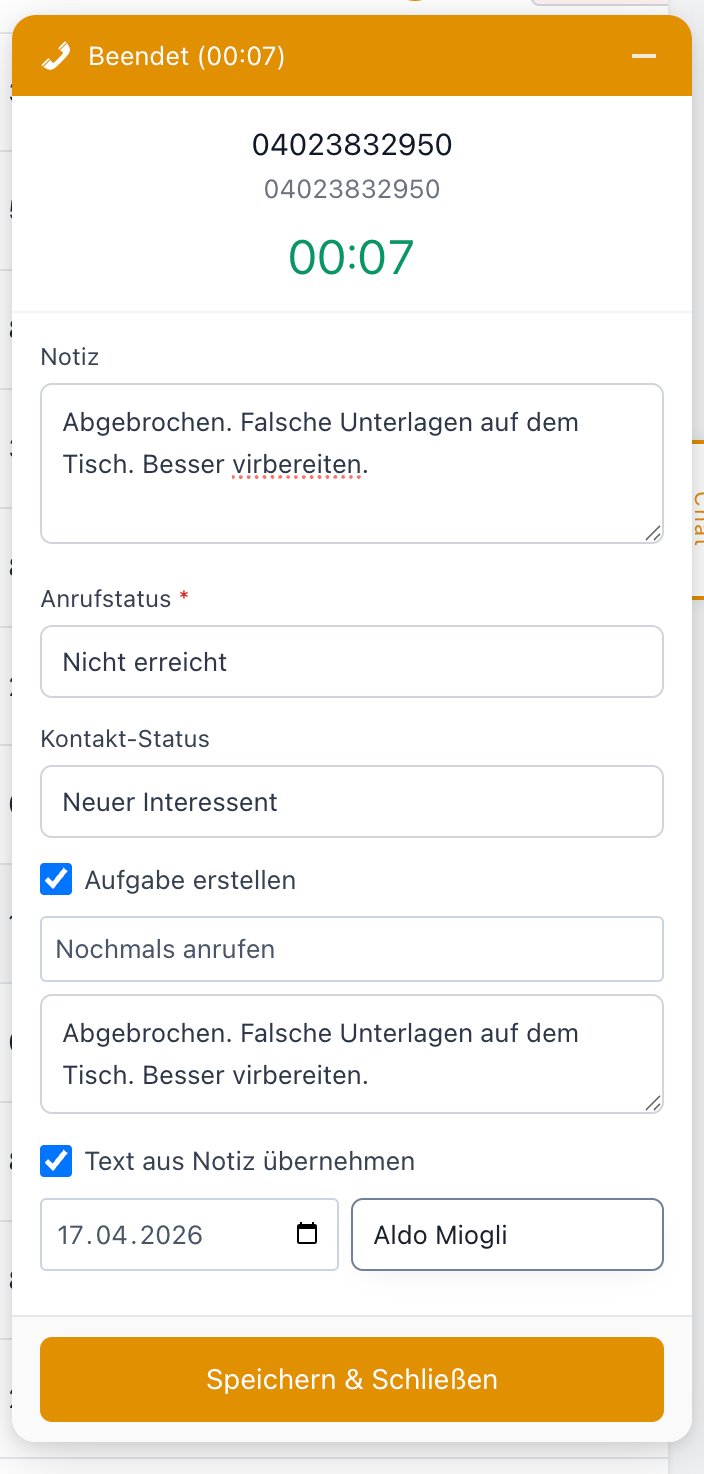The width and height of the screenshot is (704, 1474).
Task: Click the green 00:07 call timer
Action: (x=351, y=256)
